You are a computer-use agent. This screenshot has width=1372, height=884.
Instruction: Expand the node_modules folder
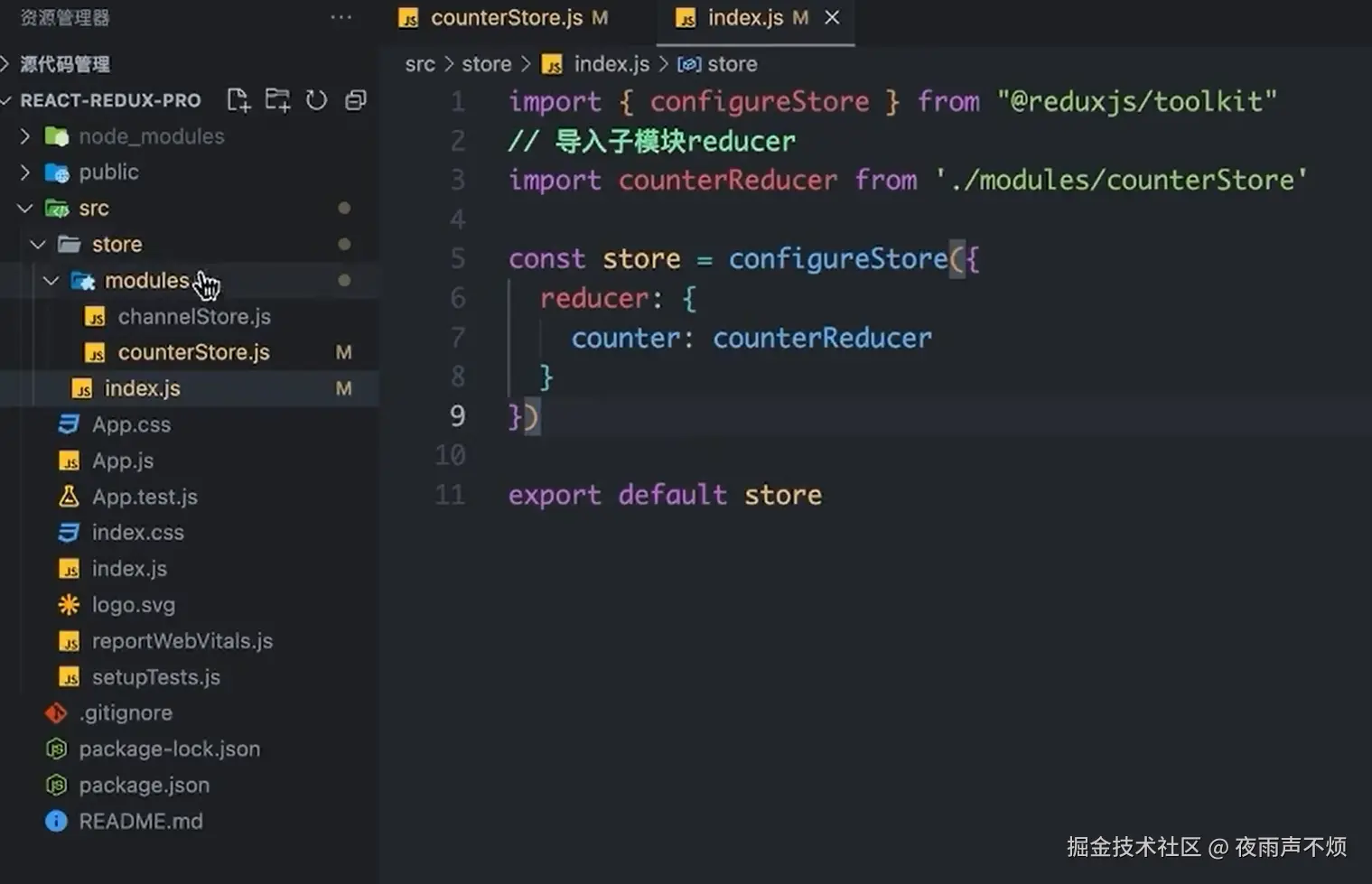point(25,136)
